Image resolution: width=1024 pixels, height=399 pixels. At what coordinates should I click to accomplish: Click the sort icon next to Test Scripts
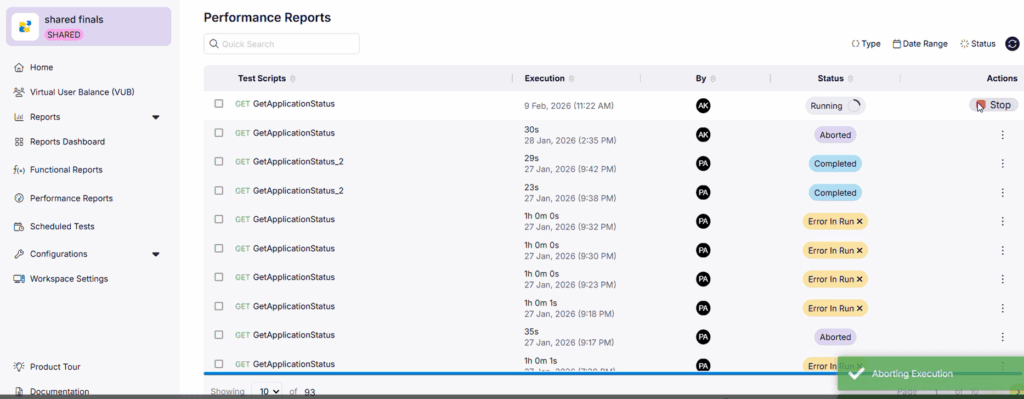(293, 78)
